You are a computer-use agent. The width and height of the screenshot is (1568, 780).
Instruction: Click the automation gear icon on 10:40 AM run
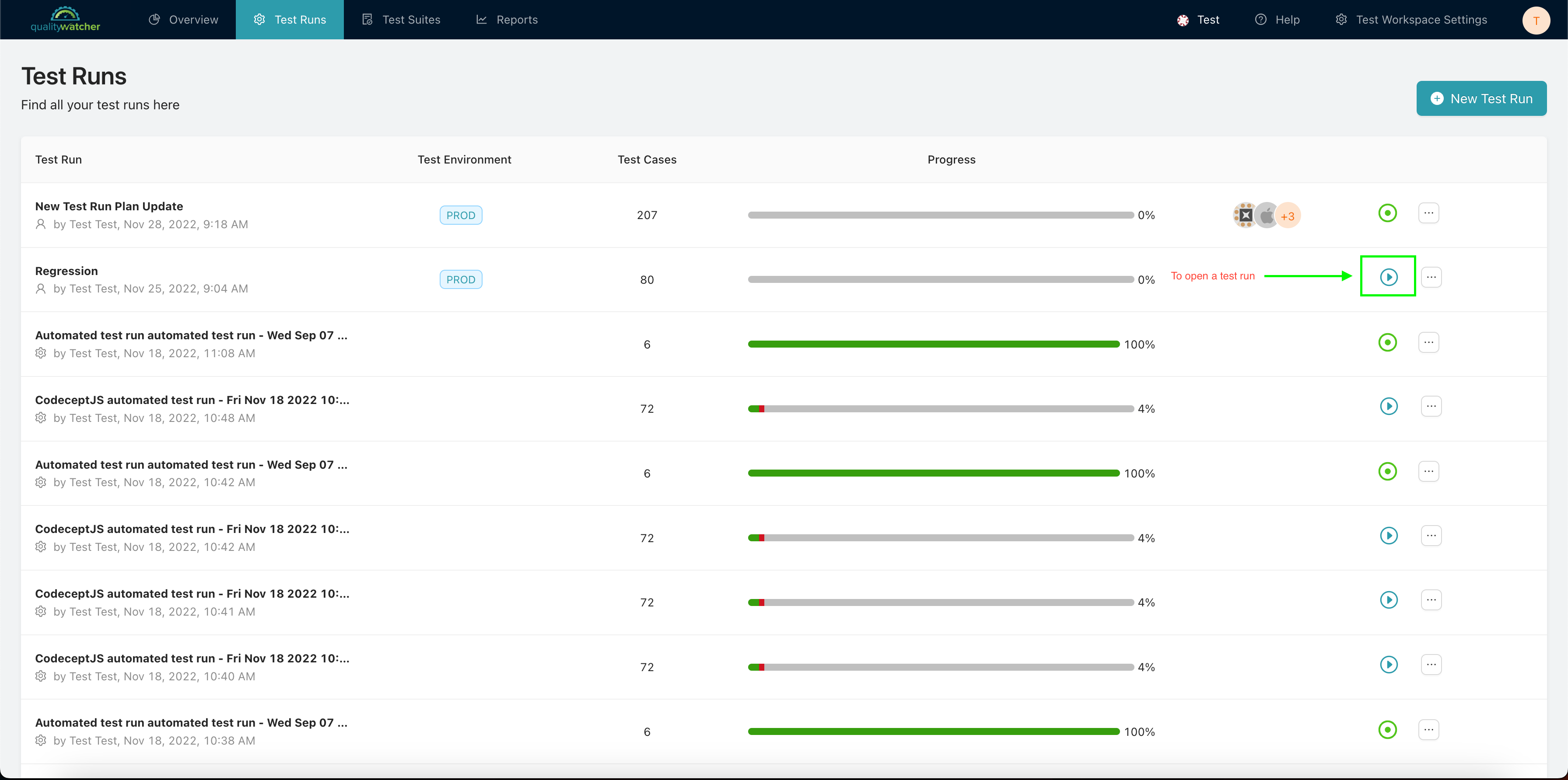click(41, 676)
